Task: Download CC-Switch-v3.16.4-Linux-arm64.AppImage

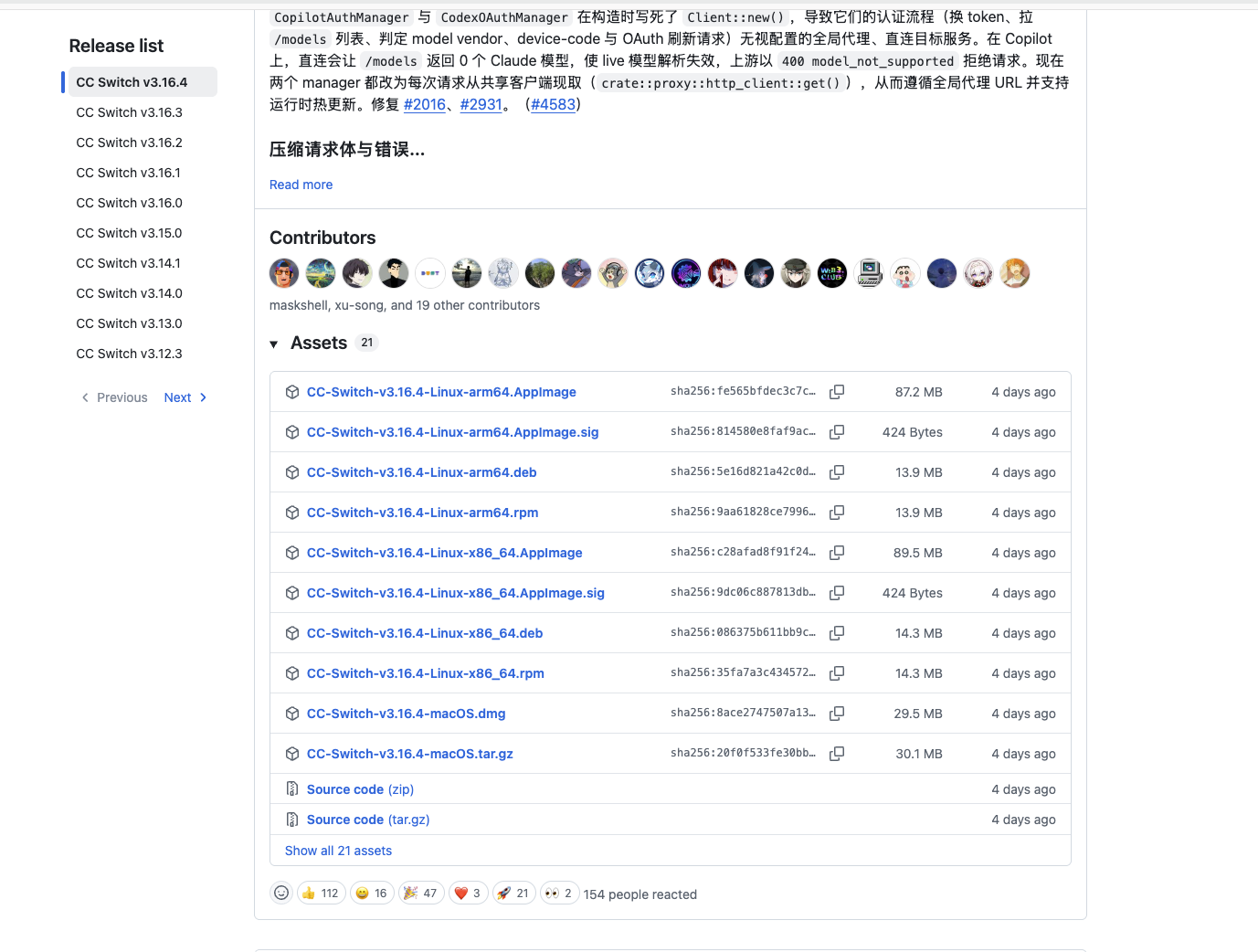Action: pyautogui.click(x=441, y=392)
